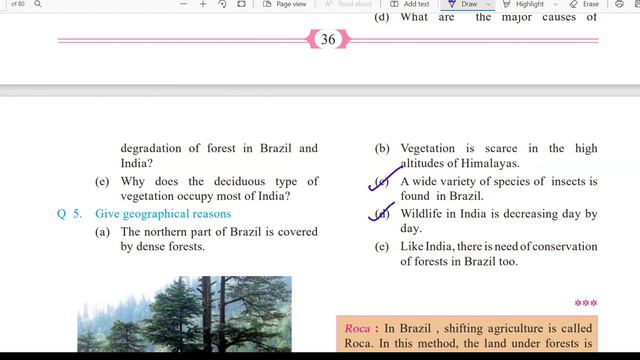Zoom out with the minus button
This screenshot has height=360, width=640.
(x=184, y=4)
